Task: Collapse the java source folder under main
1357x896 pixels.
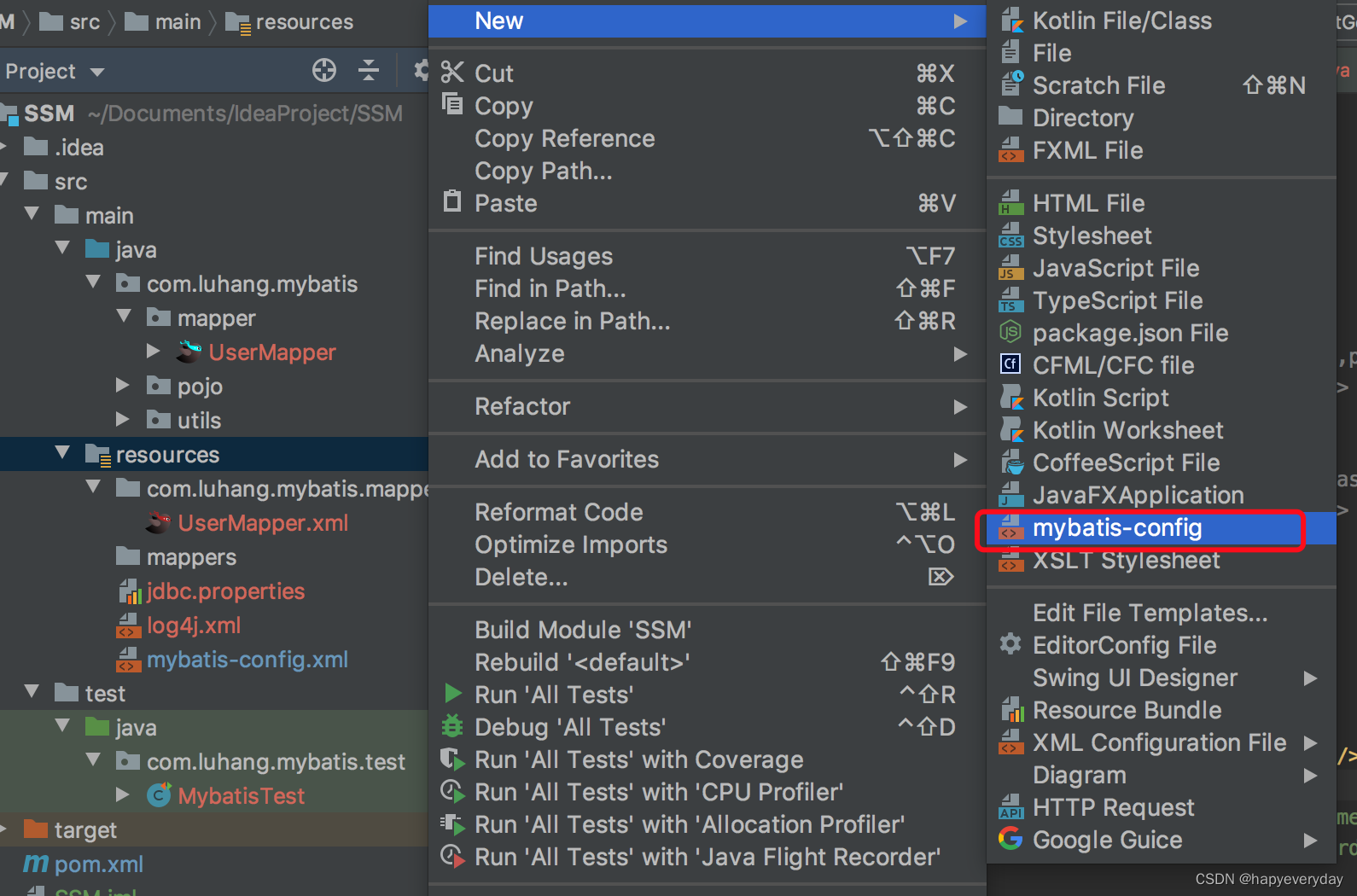Action: (62, 247)
